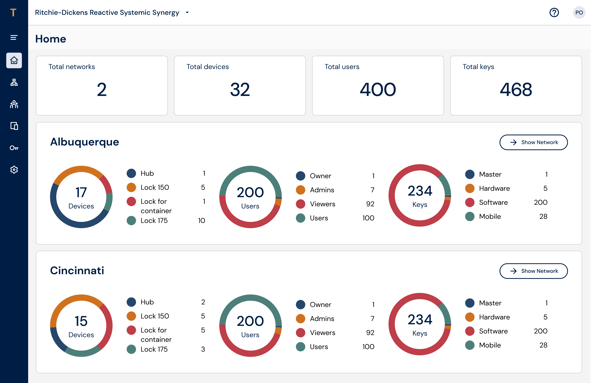
Task: Click the Albuquerque 17 Devices donut chart
Action: coord(81,197)
